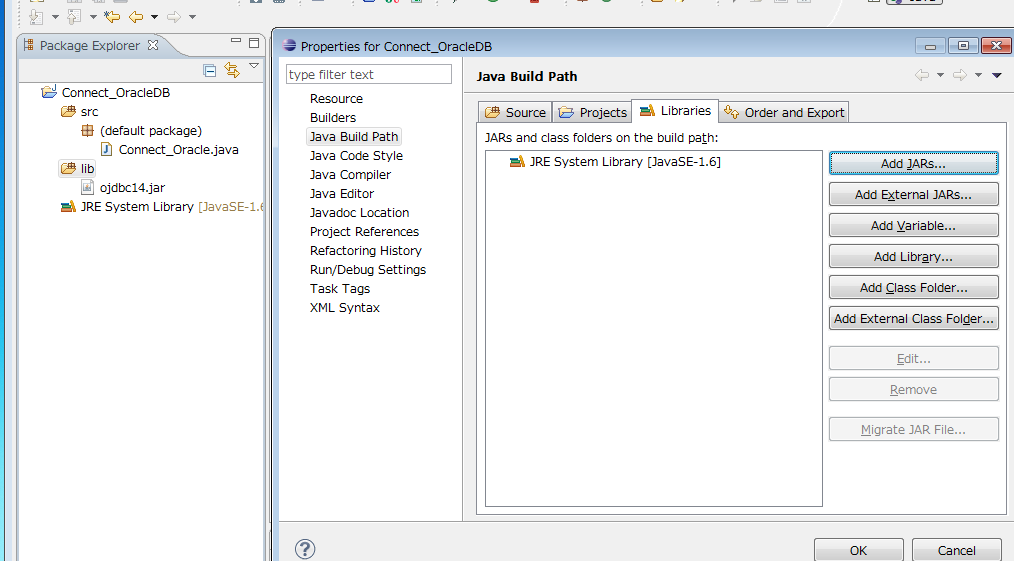The height and width of the screenshot is (561, 1014).
Task: Click Add Variable... button
Action: click(x=913, y=226)
